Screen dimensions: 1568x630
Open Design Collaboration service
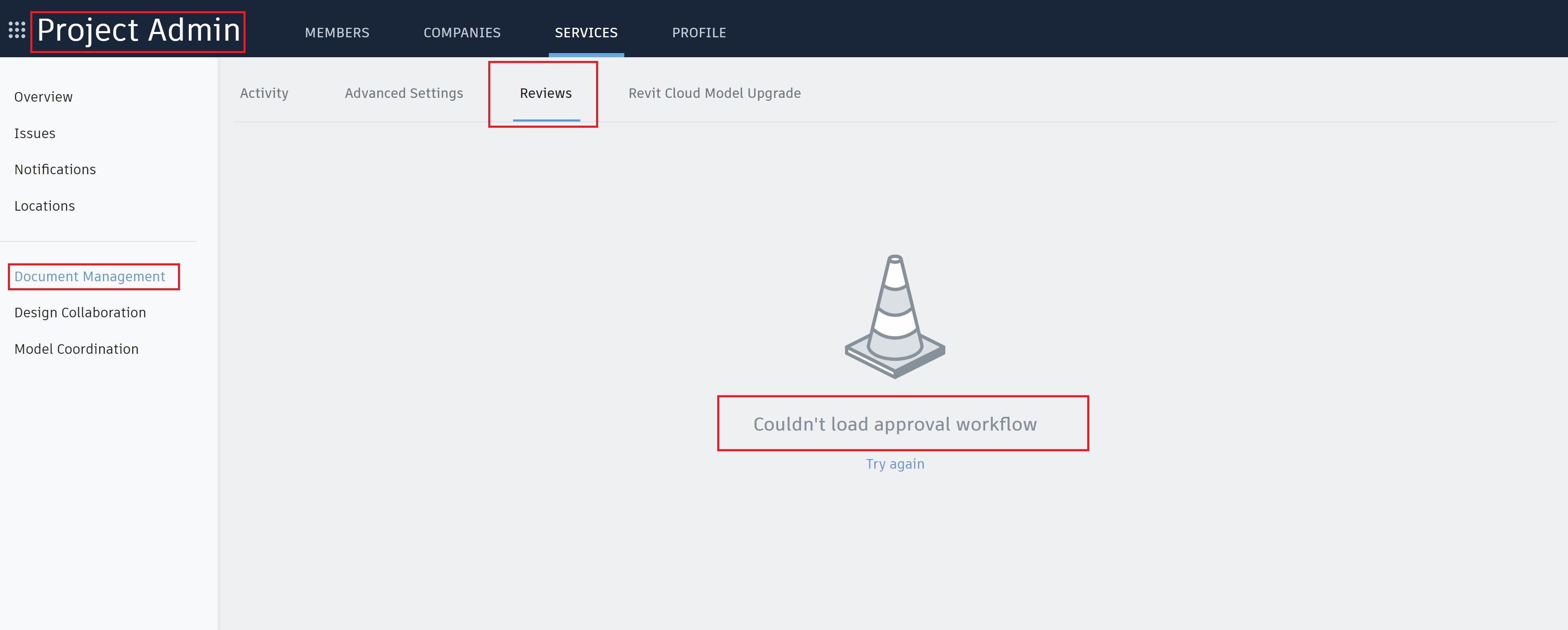pyautogui.click(x=80, y=312)
